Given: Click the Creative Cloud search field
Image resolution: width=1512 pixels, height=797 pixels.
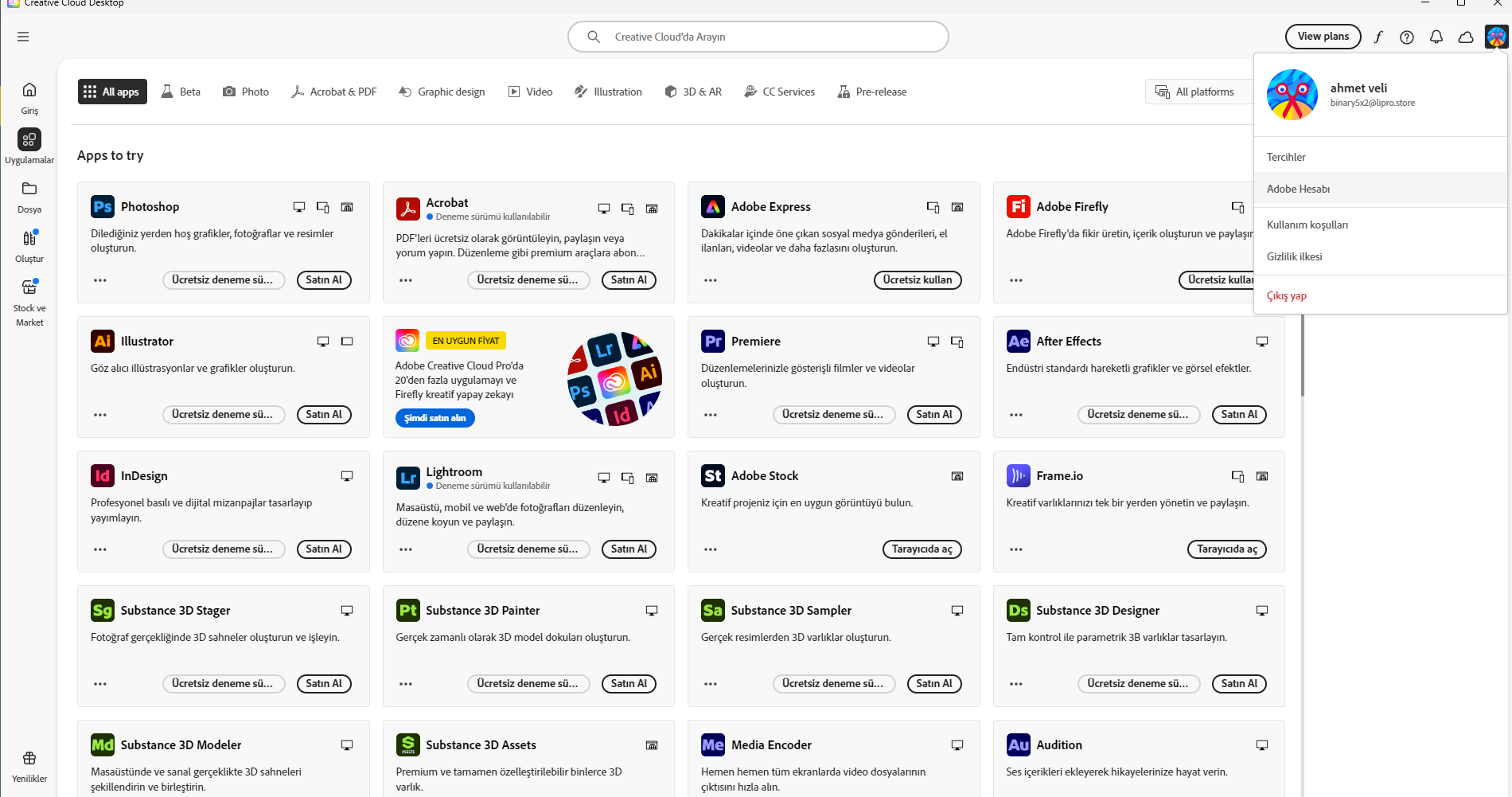Looking at the screenshot, I should click(758, 37).
